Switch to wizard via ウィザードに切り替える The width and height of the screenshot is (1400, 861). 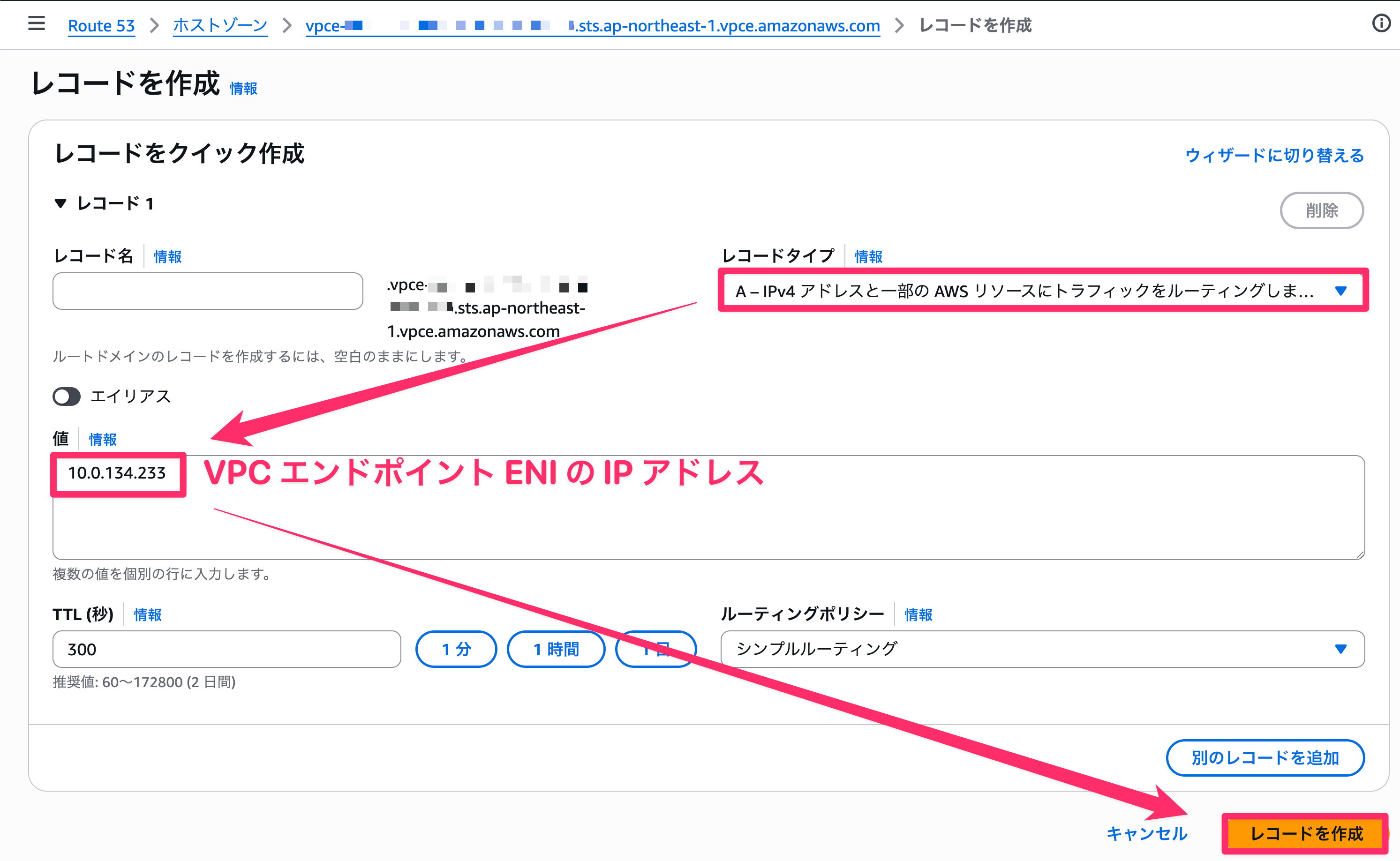point(1274,156)
